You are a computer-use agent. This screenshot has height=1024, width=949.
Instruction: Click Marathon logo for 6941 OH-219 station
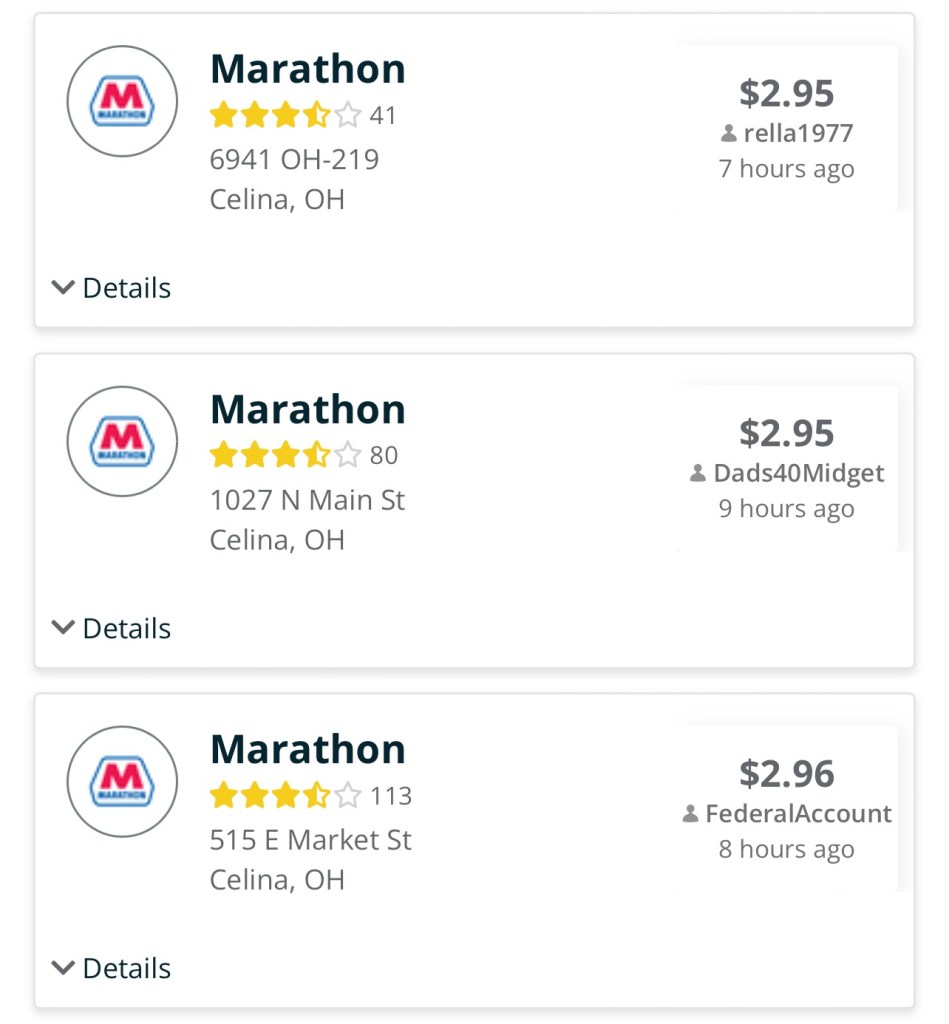tap(122, 101)
